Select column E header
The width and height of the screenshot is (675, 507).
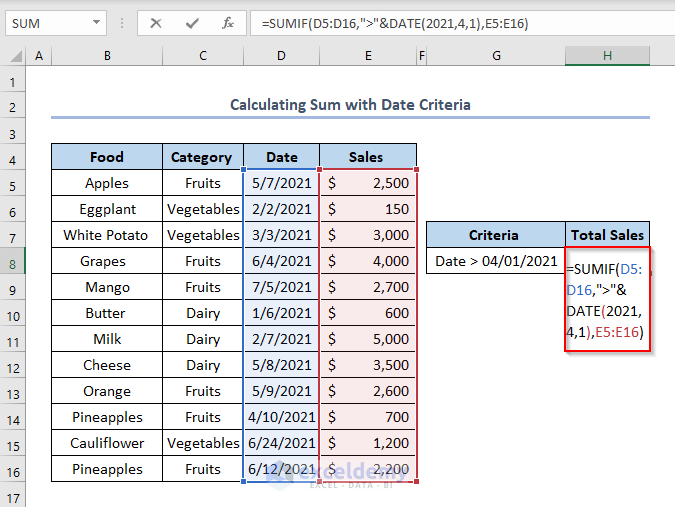pos(367,57)
